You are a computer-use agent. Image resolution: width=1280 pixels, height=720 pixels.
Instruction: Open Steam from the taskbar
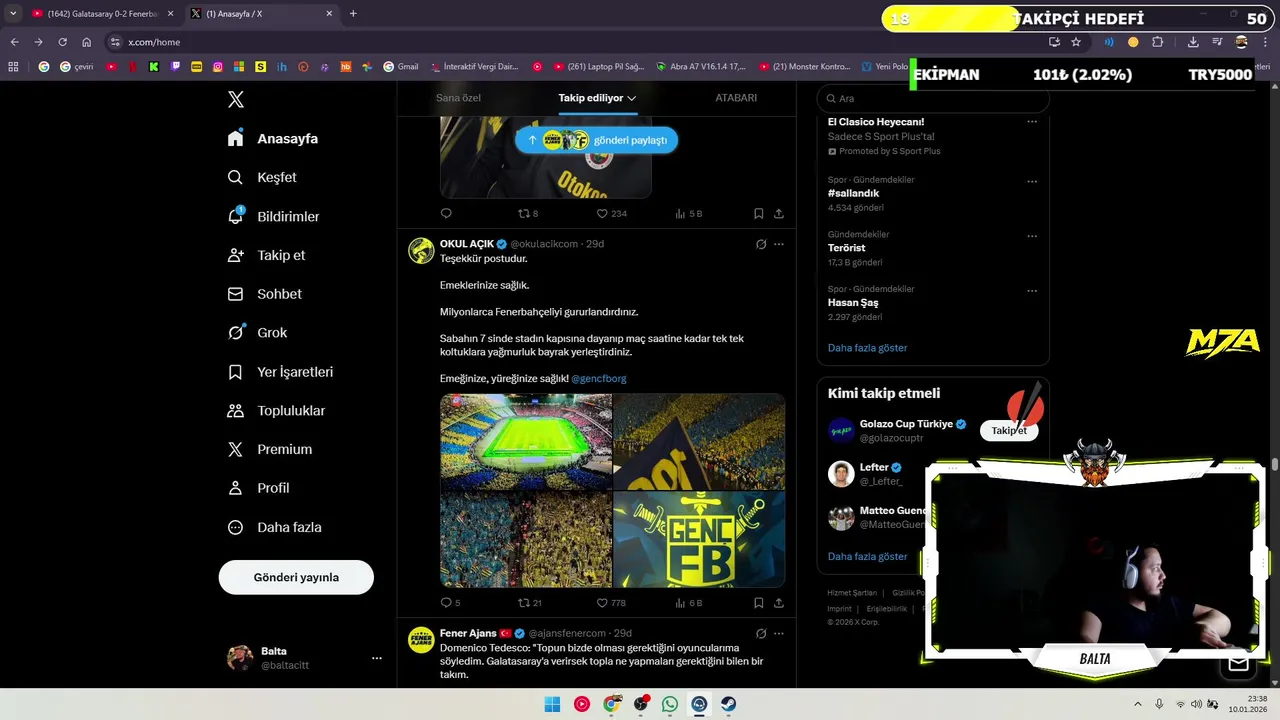728,704
